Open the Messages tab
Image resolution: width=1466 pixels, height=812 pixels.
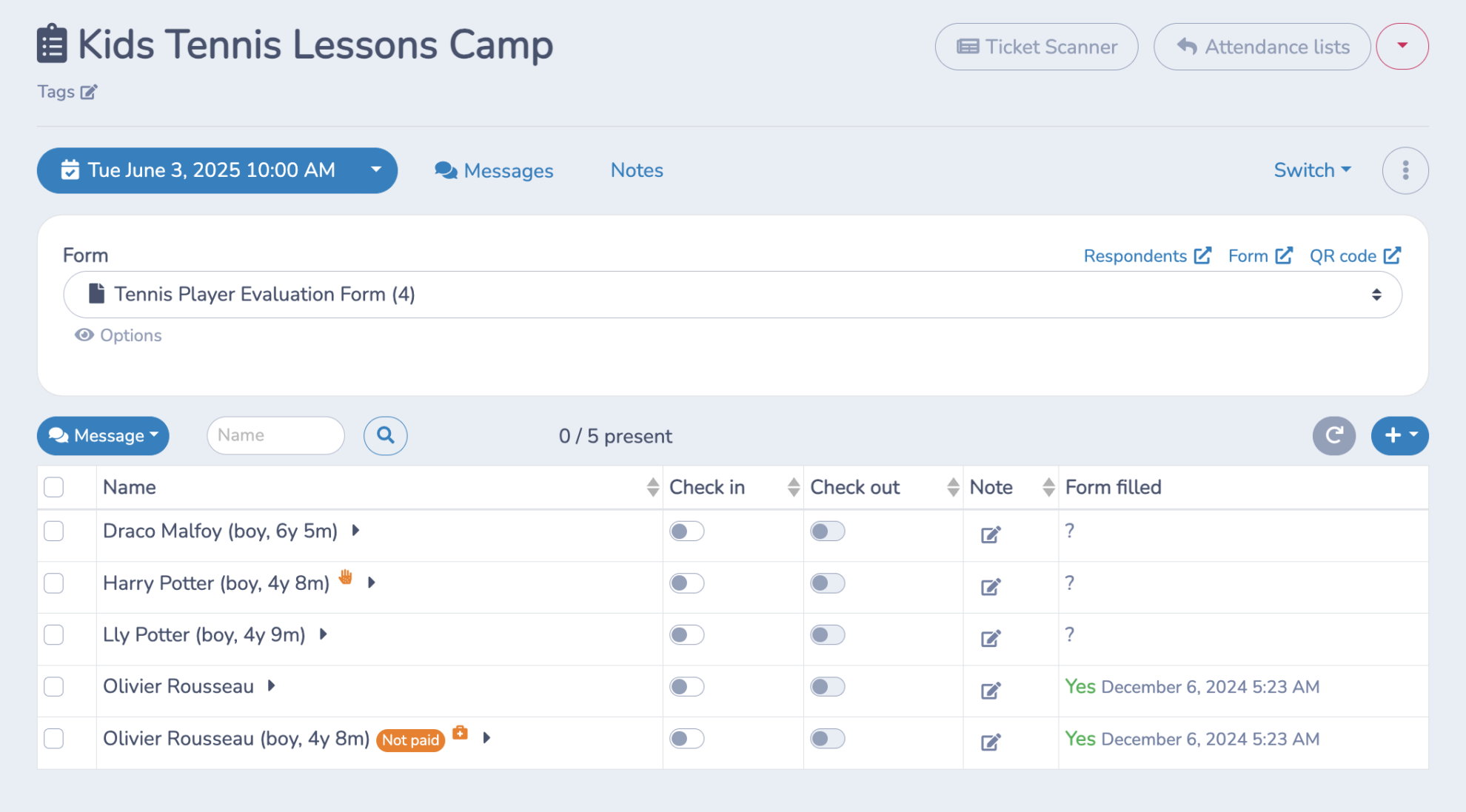pyautogui.click(x=494, y=170)
